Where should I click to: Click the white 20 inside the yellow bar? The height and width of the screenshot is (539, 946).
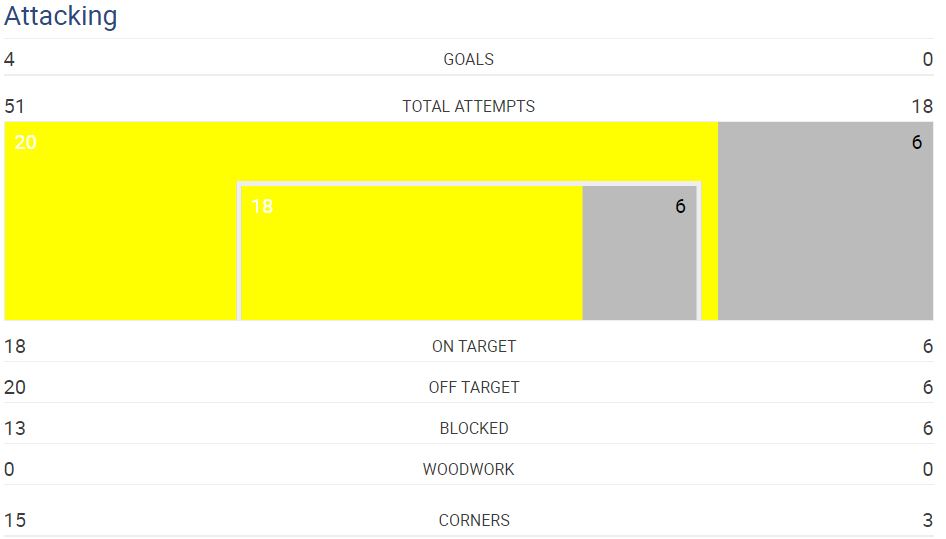[x=25, y=142]
